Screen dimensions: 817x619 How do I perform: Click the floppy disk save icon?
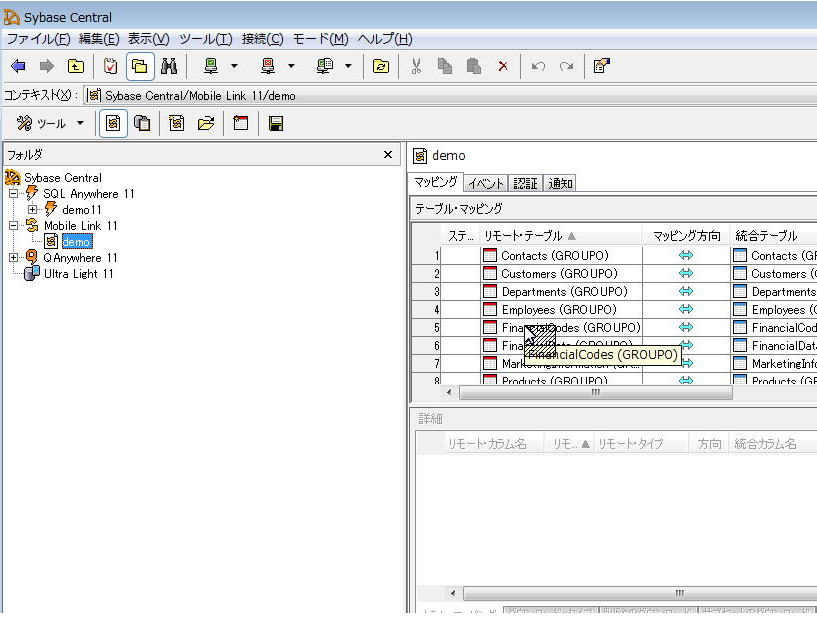point(276,123)
